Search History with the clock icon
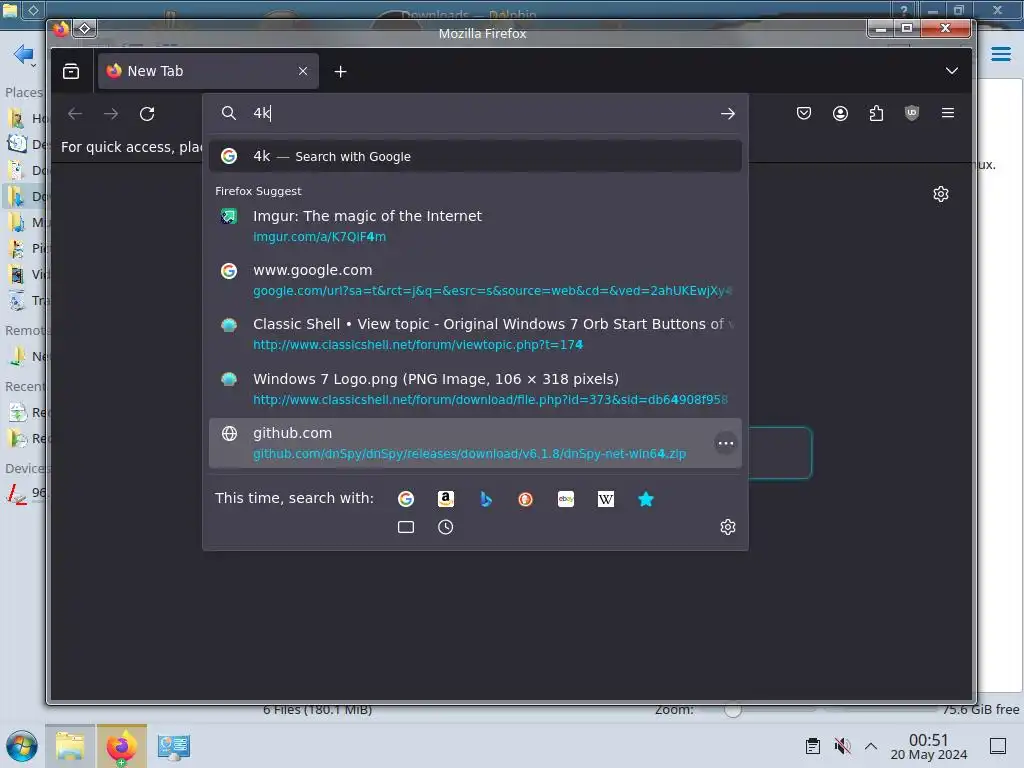This screenshot has width=1024, height=768. pos(445,527)
